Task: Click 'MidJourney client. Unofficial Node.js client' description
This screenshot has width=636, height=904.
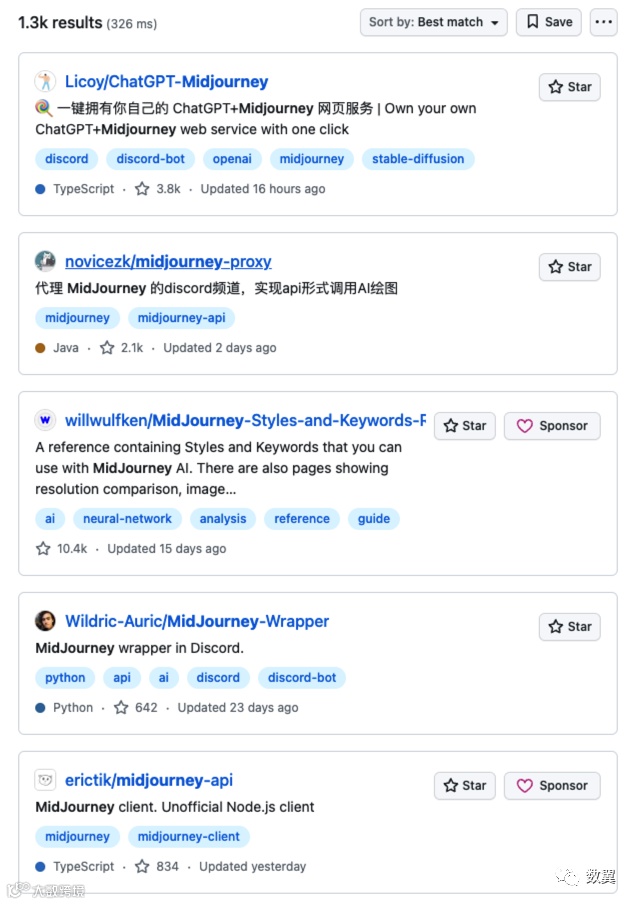Action: click(175, 807)
